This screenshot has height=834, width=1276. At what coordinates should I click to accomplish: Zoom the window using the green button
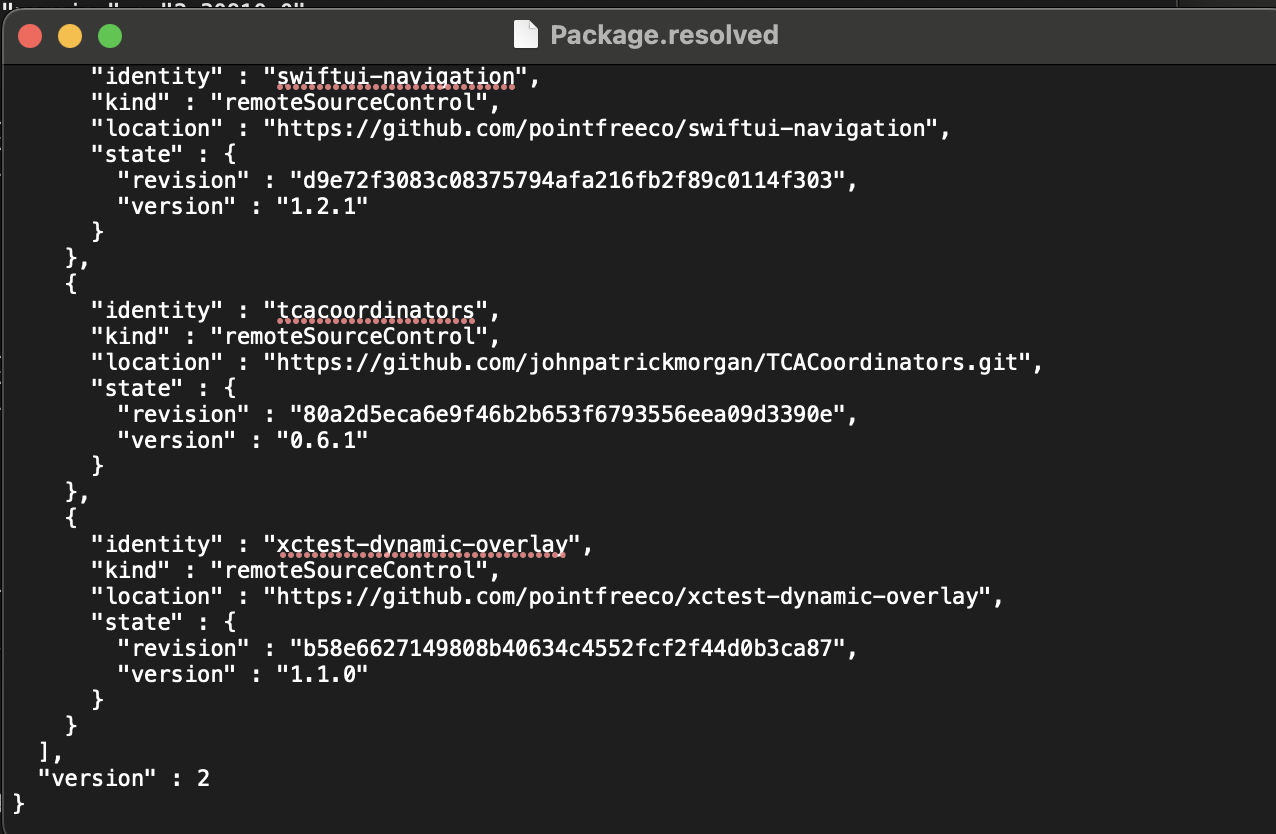pos(110,36)
